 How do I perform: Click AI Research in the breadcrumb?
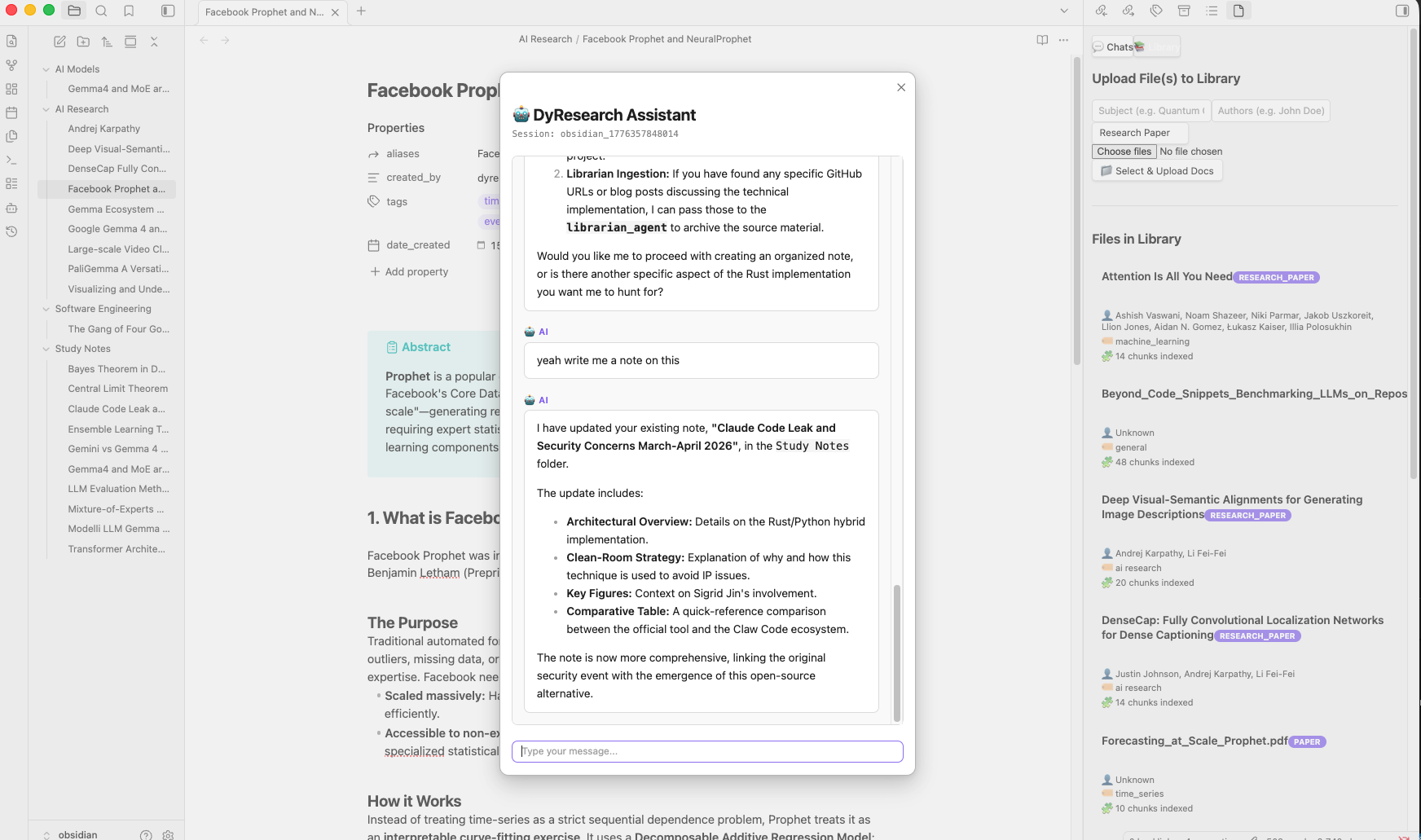click(546, 39)
